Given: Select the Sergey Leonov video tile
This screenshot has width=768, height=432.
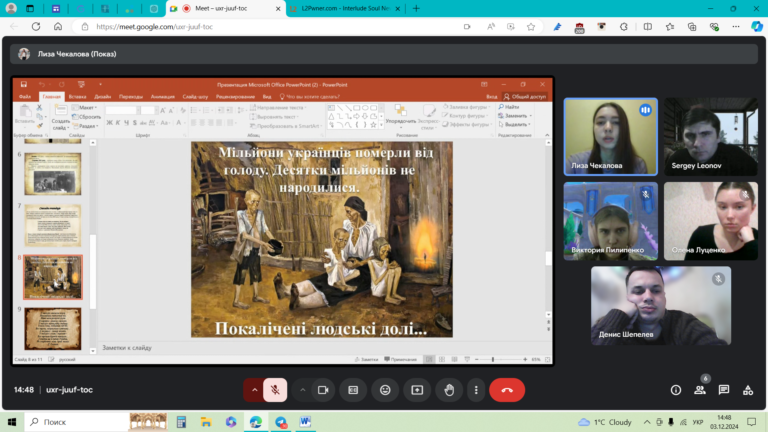Looking at the screenshot, I should [x=711, y=137].
